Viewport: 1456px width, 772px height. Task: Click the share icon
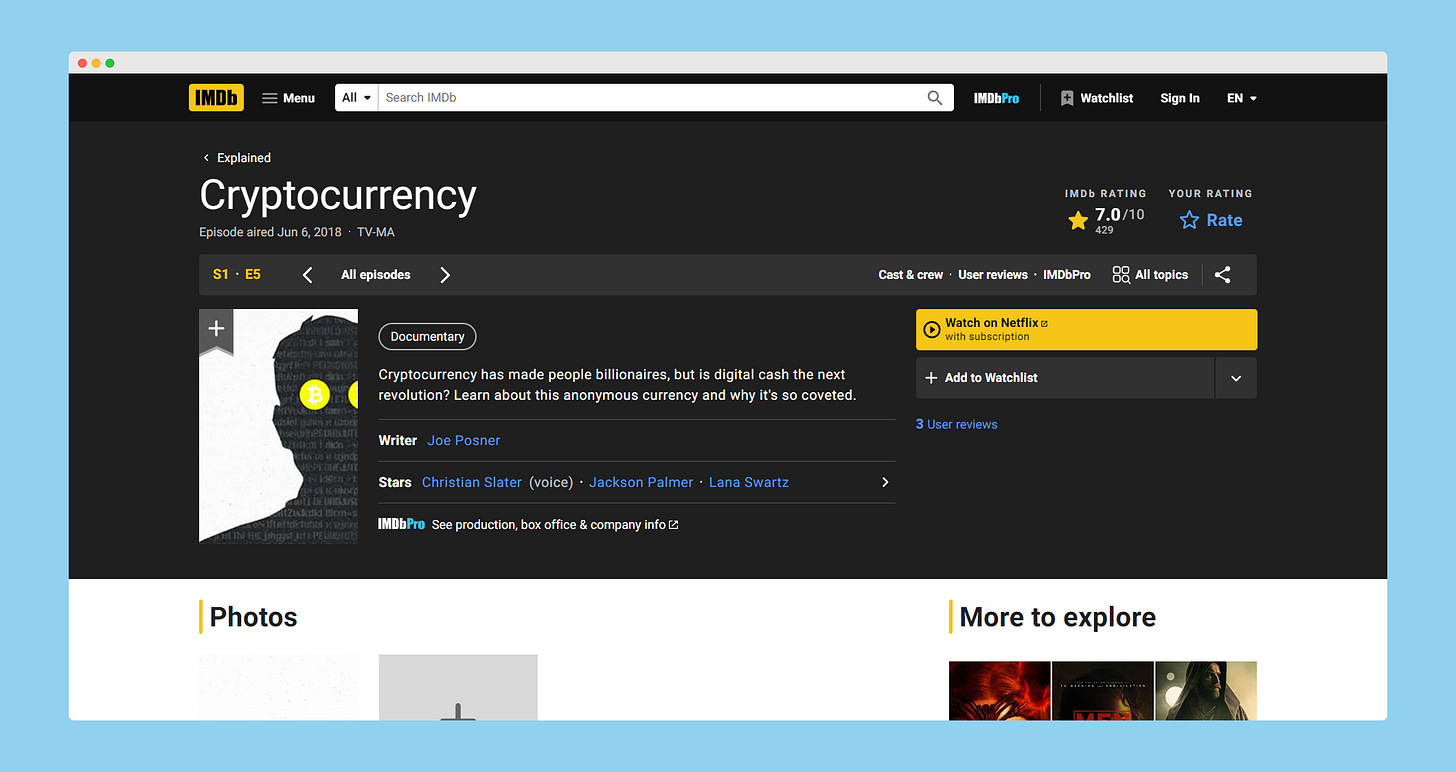point(1223,275)
